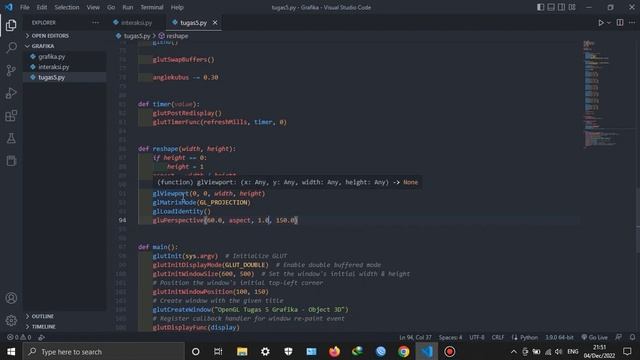Expand the Outline section
The width and height of the screenshot is (640, 360).
pyautogui.click(x=64, y=316)
